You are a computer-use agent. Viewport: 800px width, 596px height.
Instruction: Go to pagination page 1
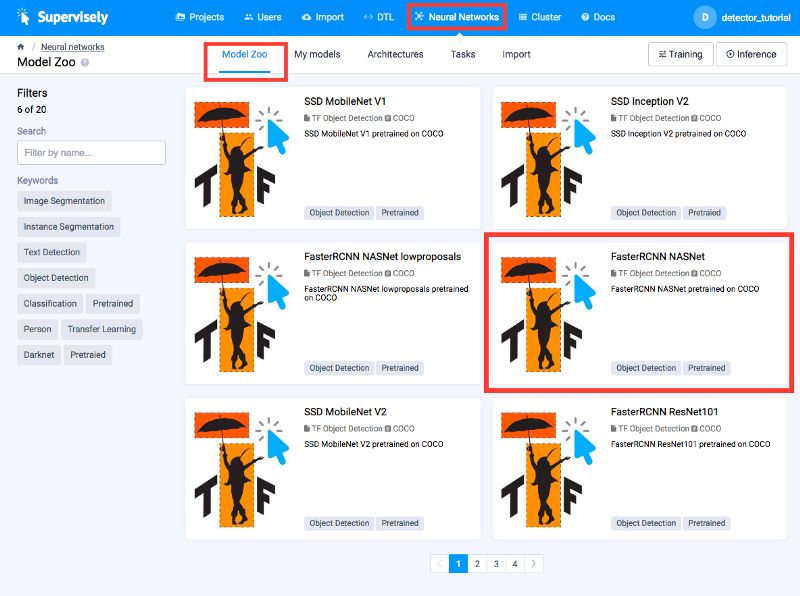[458, 564]
